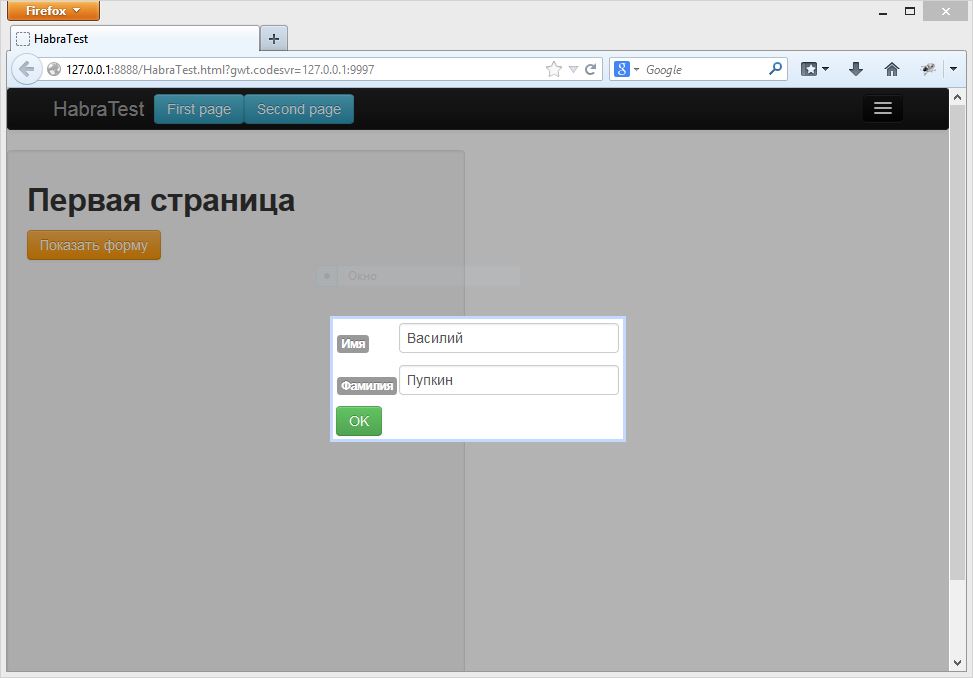Toggle the navbar hamburger menu
Screen dimensions: 973x678
pyautogui.click(x=882, y=107)
